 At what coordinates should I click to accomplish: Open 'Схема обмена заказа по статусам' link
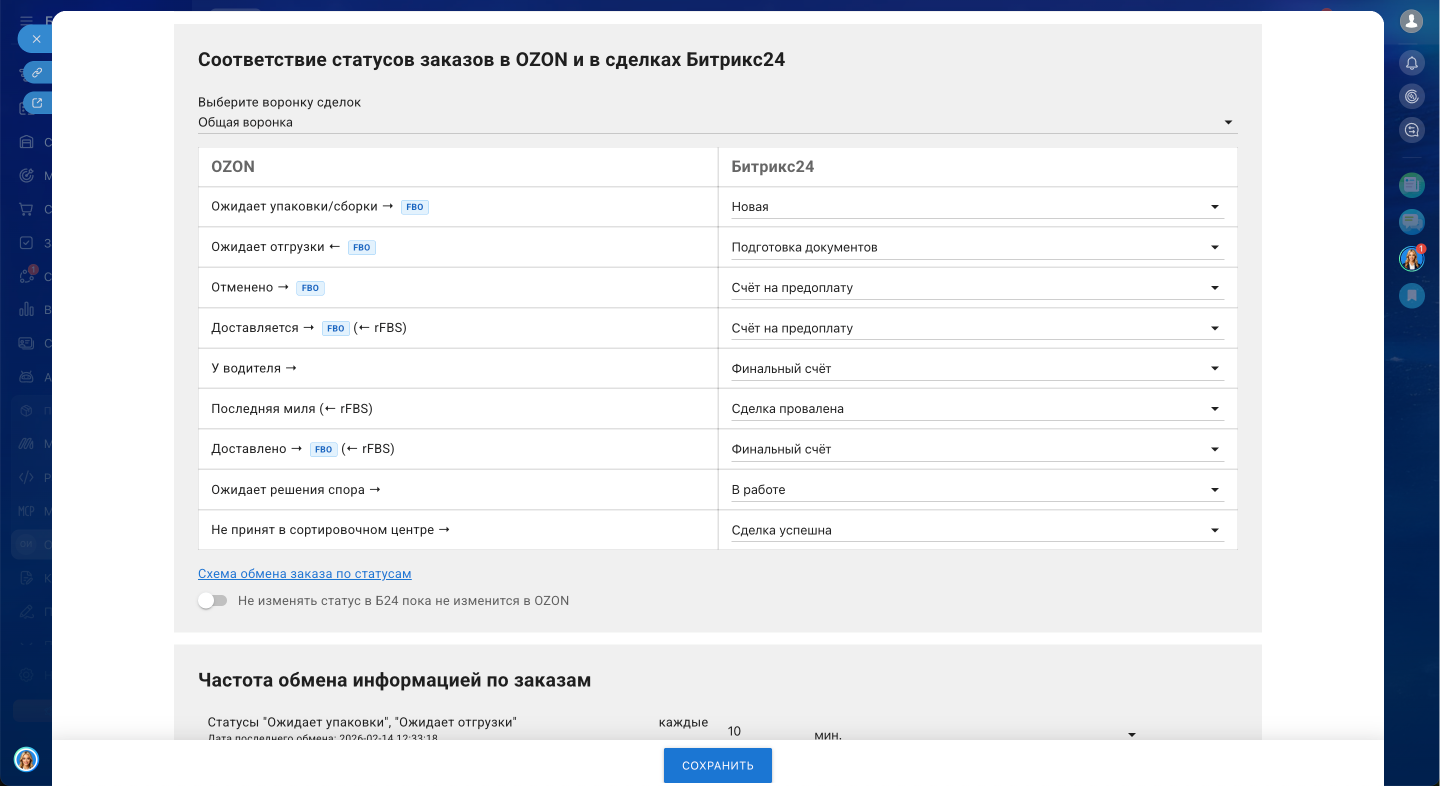(x=305, y=574)
